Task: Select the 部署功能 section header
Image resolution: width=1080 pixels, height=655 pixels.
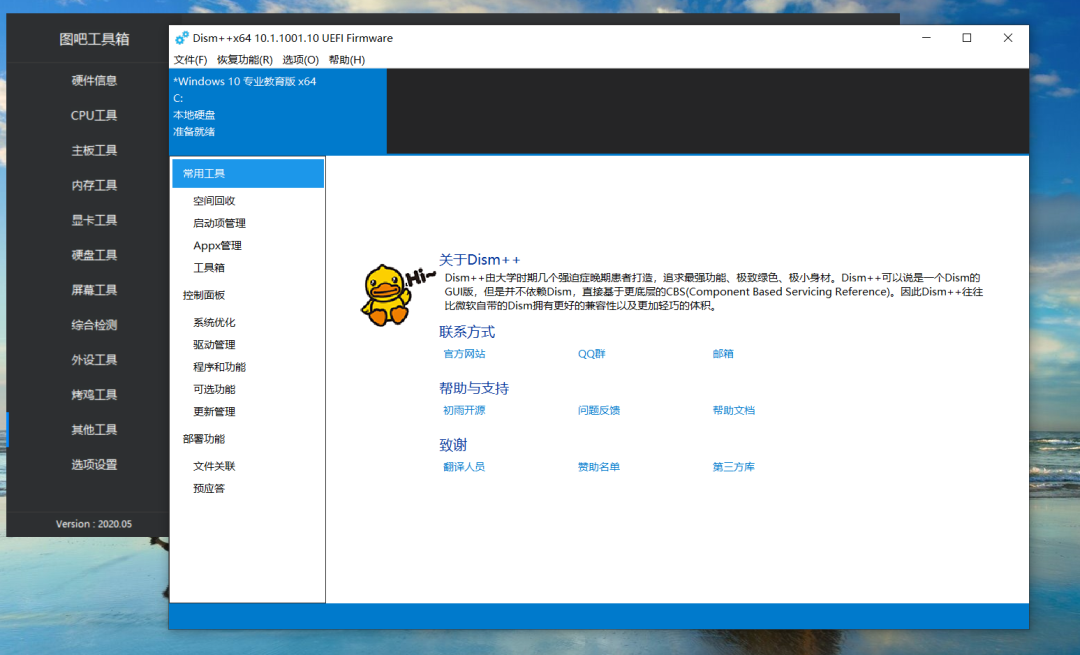Action: click(204, 439)
